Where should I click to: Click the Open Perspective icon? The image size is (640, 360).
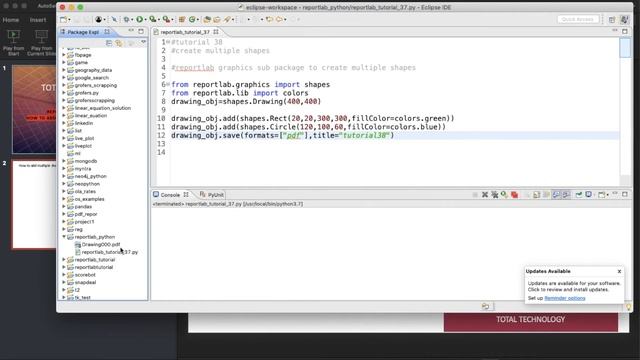click(612, 20)
